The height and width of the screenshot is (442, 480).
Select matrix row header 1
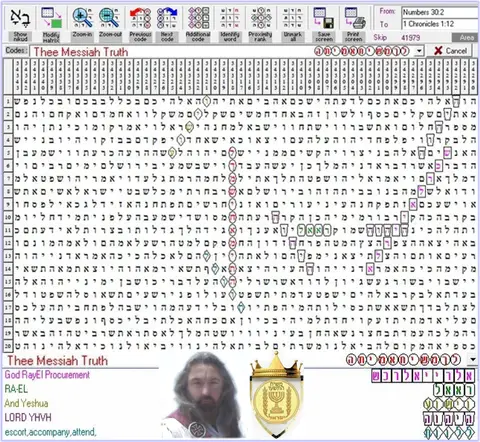(8, 101)
